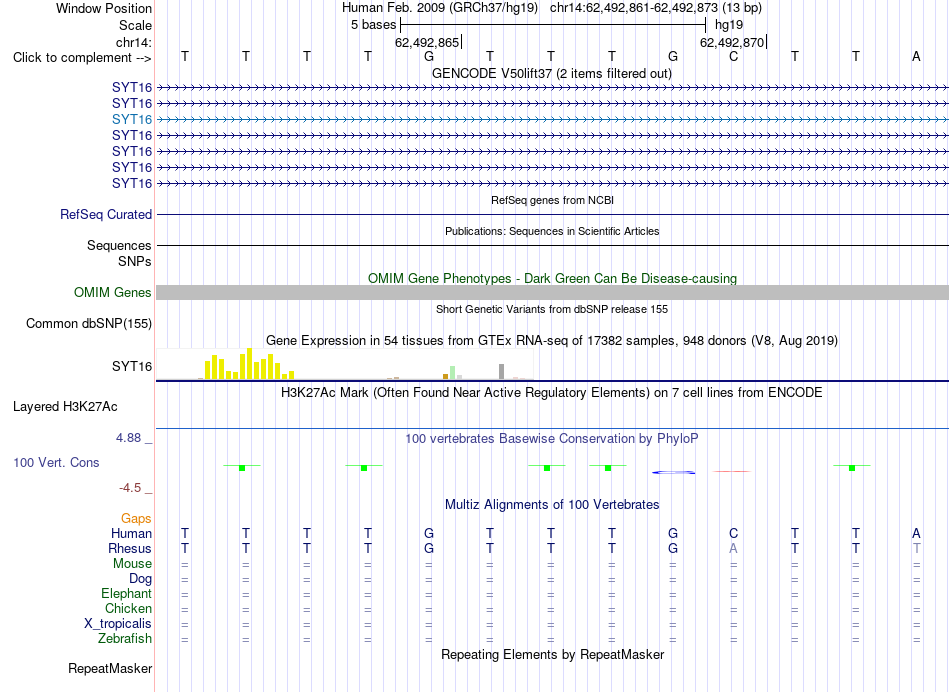The height and width of the screenshot is (692, 950).
Task: Click the RefSeq Curated track label
Action: pos(106,215)
